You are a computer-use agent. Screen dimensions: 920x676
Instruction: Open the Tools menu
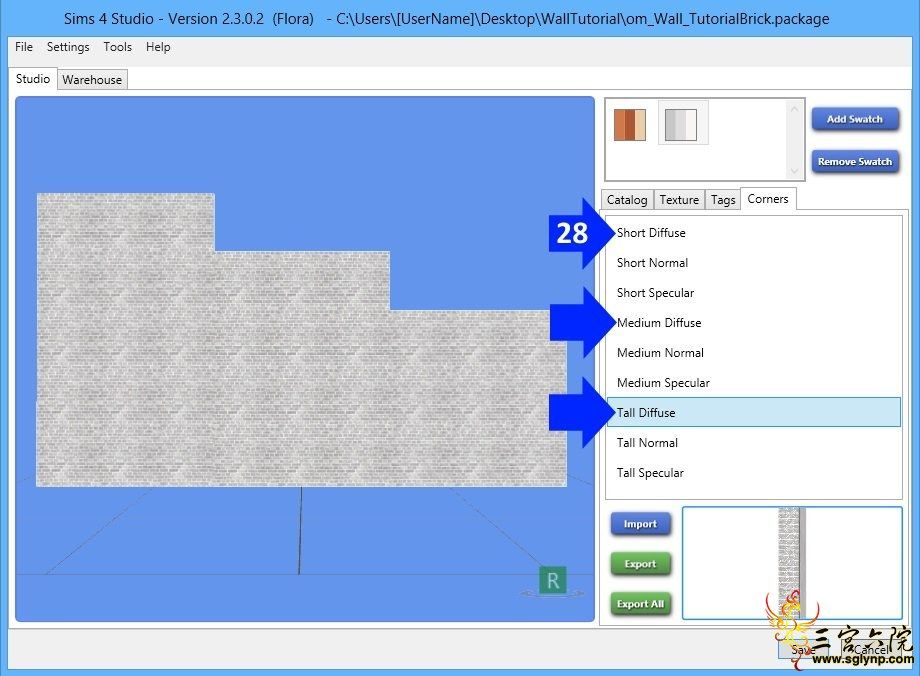coord(117,47)
